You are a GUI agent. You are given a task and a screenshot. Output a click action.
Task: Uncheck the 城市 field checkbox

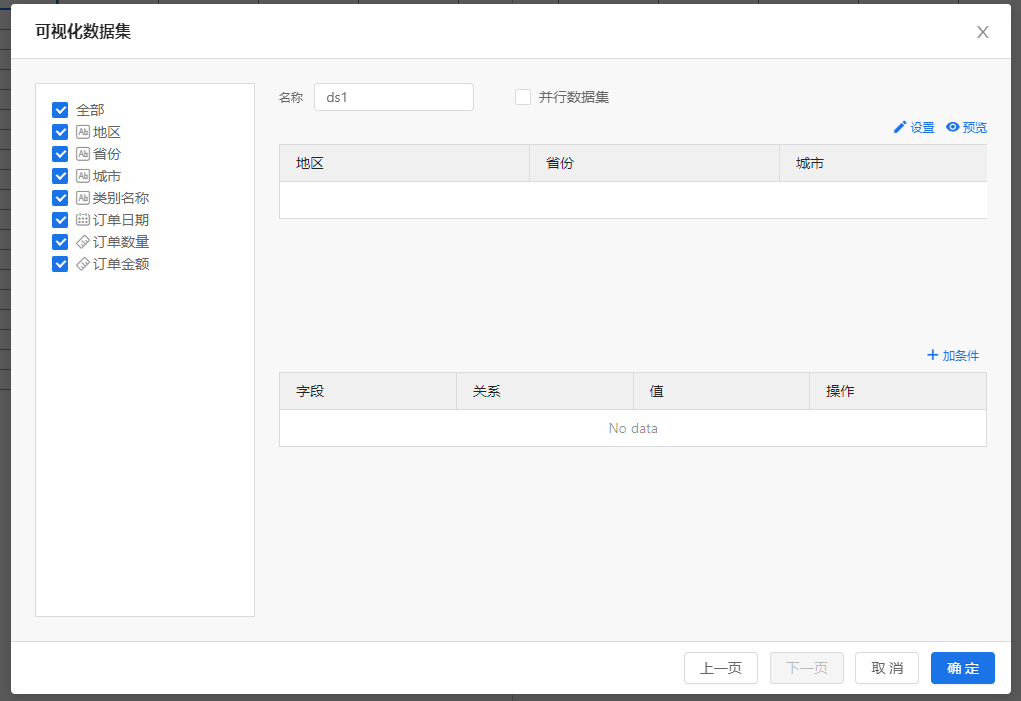60,176
